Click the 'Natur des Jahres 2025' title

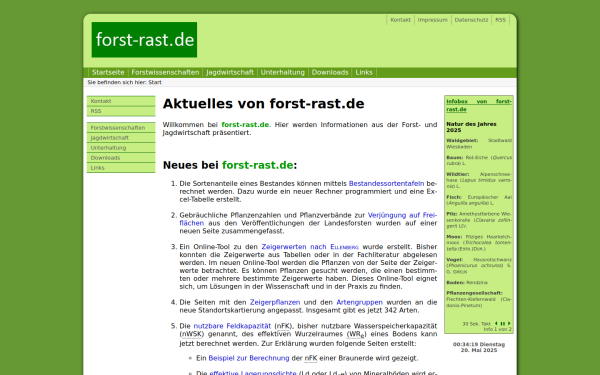pyautogui.click(x=471, y=127)
